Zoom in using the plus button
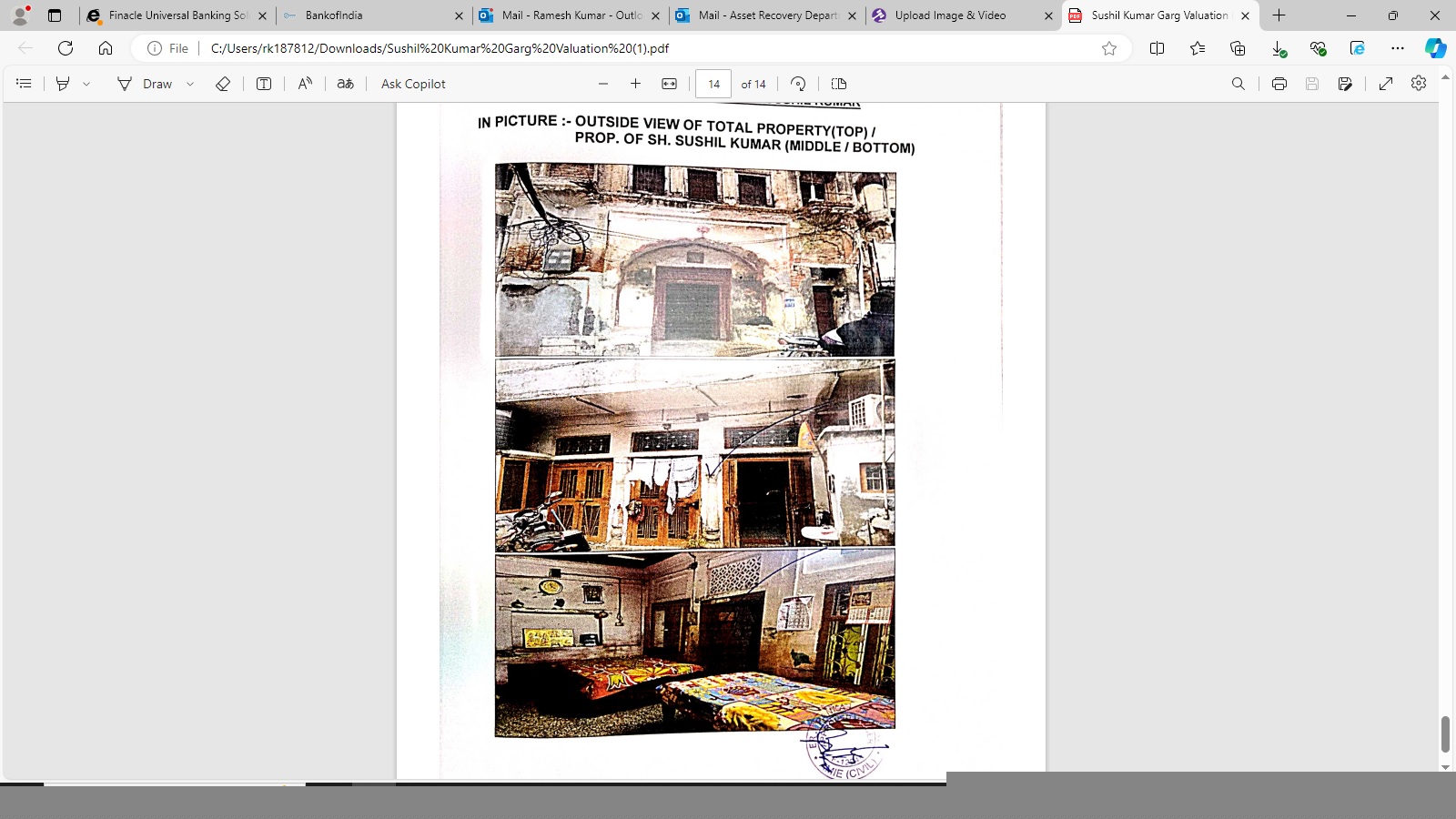Viewport: 1456px width, 819px height. pos(635,84)
